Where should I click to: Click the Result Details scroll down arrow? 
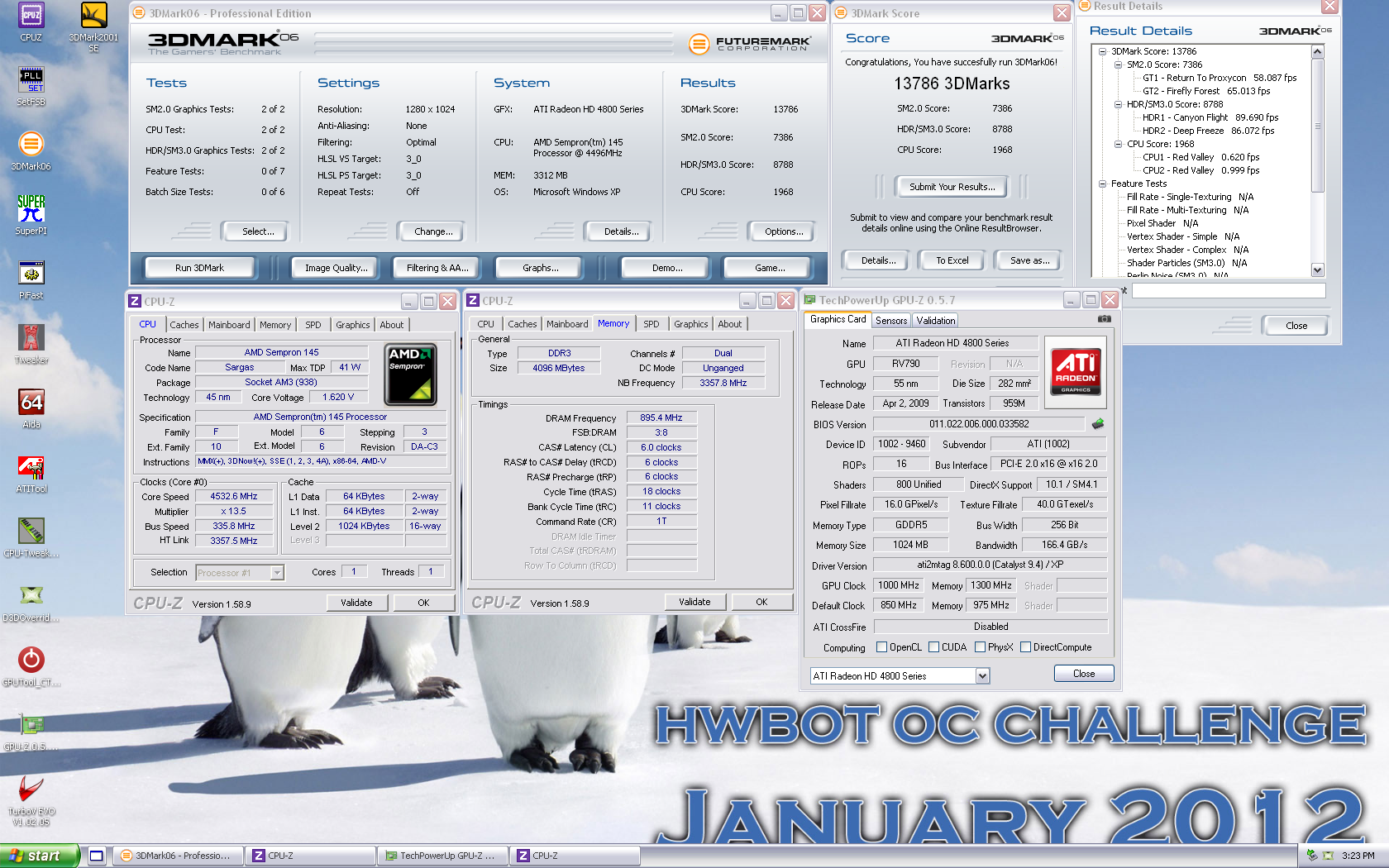[1318, 270]
